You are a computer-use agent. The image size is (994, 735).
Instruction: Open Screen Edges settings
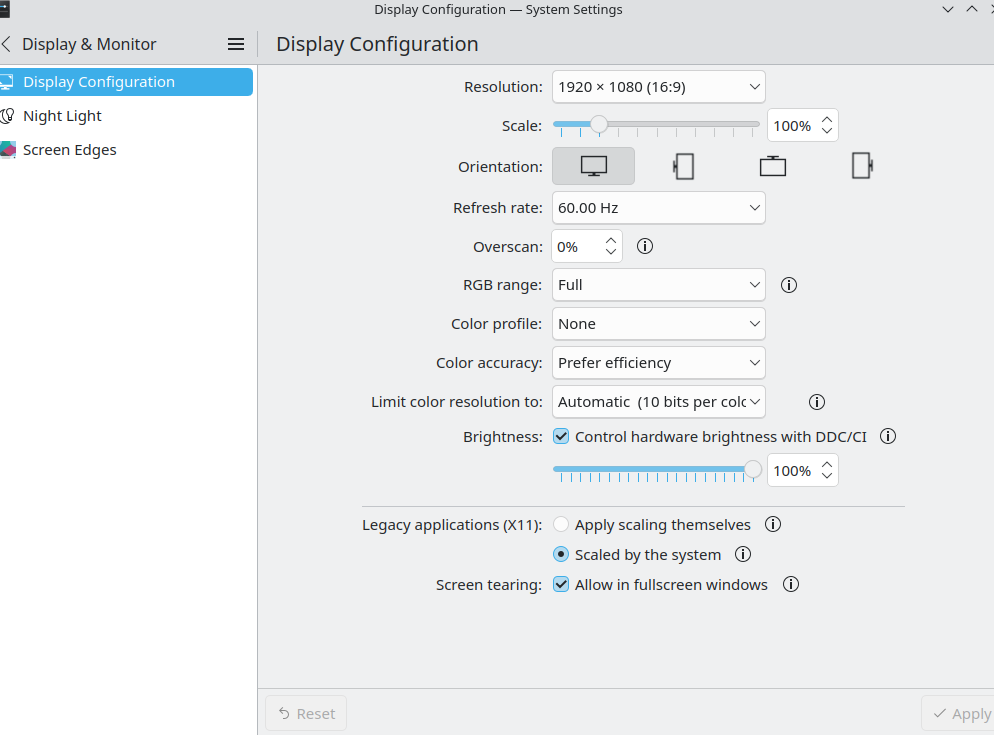[126, 150]
